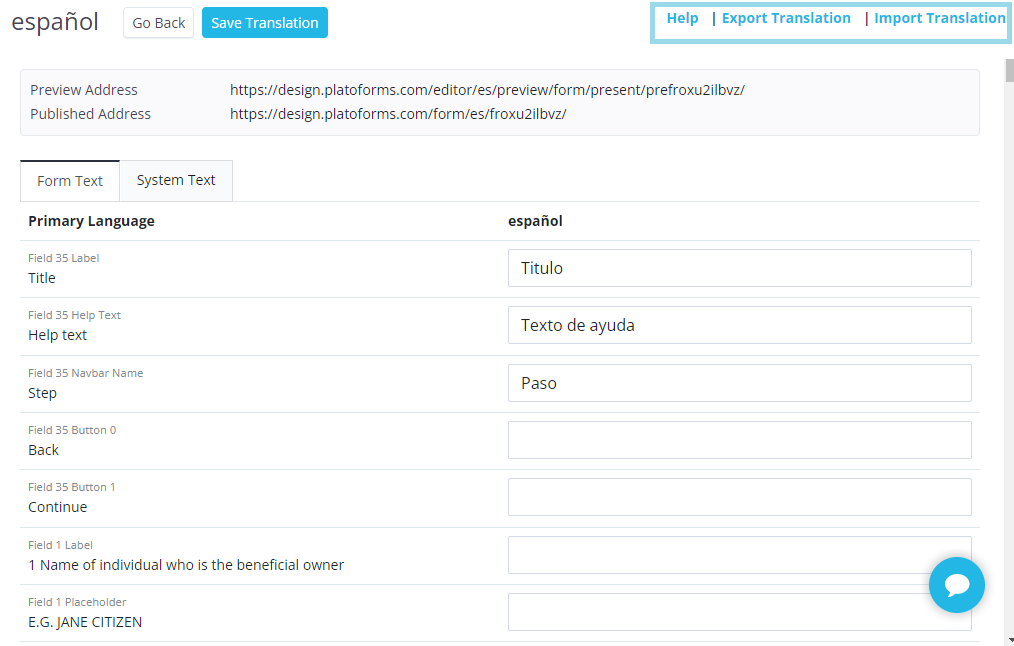Click the Export Translation link
This screenshot has width=1014, height=646.
coord(786,18)
